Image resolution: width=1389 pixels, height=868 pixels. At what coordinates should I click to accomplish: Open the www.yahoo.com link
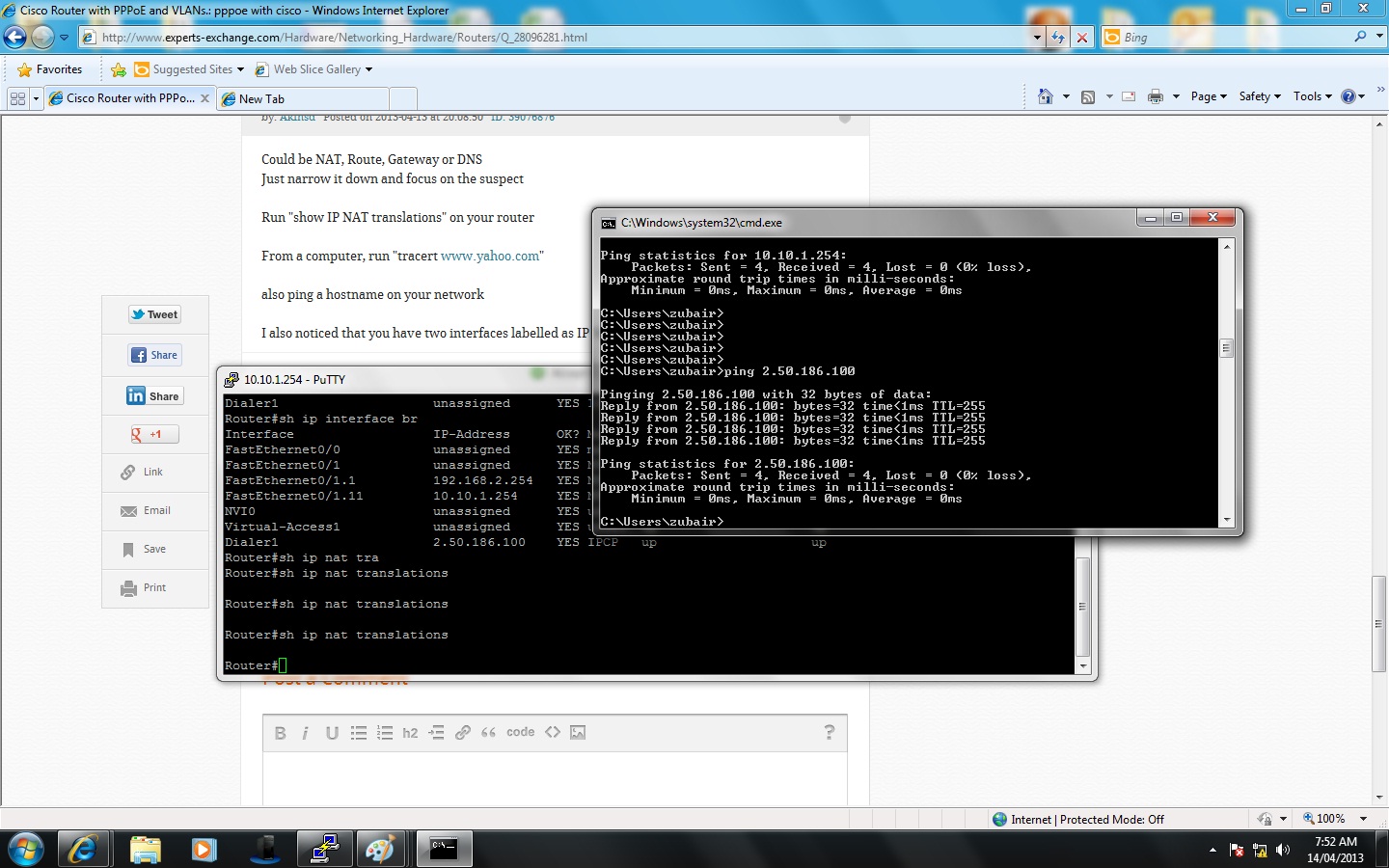490,256
